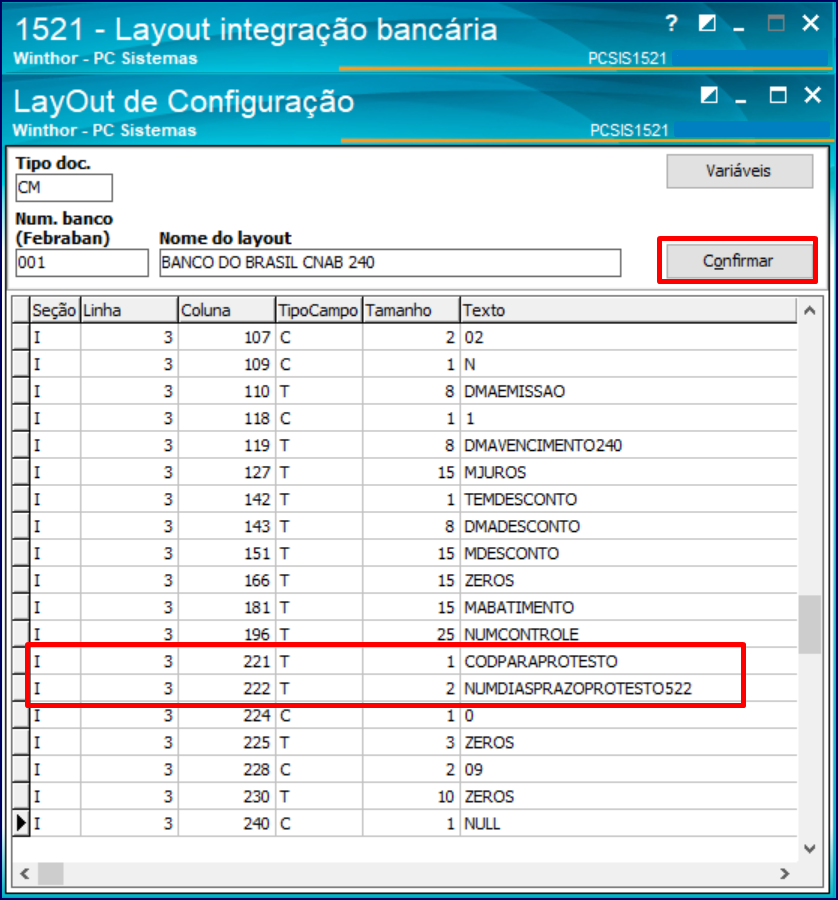The image size is (838, 900).
Task: Sort by the Linha column header
Action: click(x=129, y=311)
